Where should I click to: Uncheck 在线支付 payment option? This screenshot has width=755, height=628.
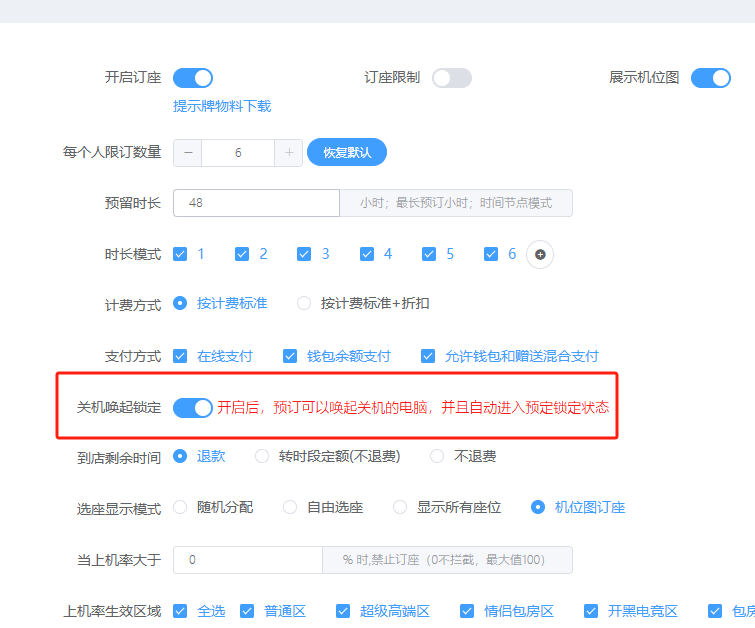[180, 356]
